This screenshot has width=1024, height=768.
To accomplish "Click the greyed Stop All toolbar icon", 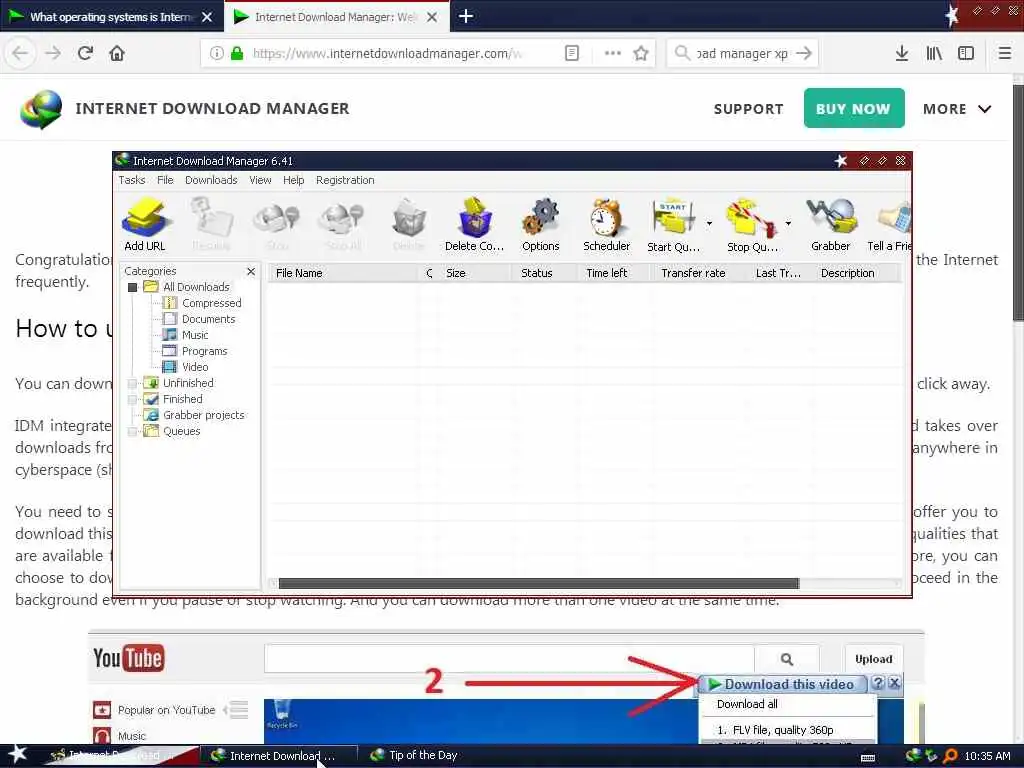I will tap(343, 224).
